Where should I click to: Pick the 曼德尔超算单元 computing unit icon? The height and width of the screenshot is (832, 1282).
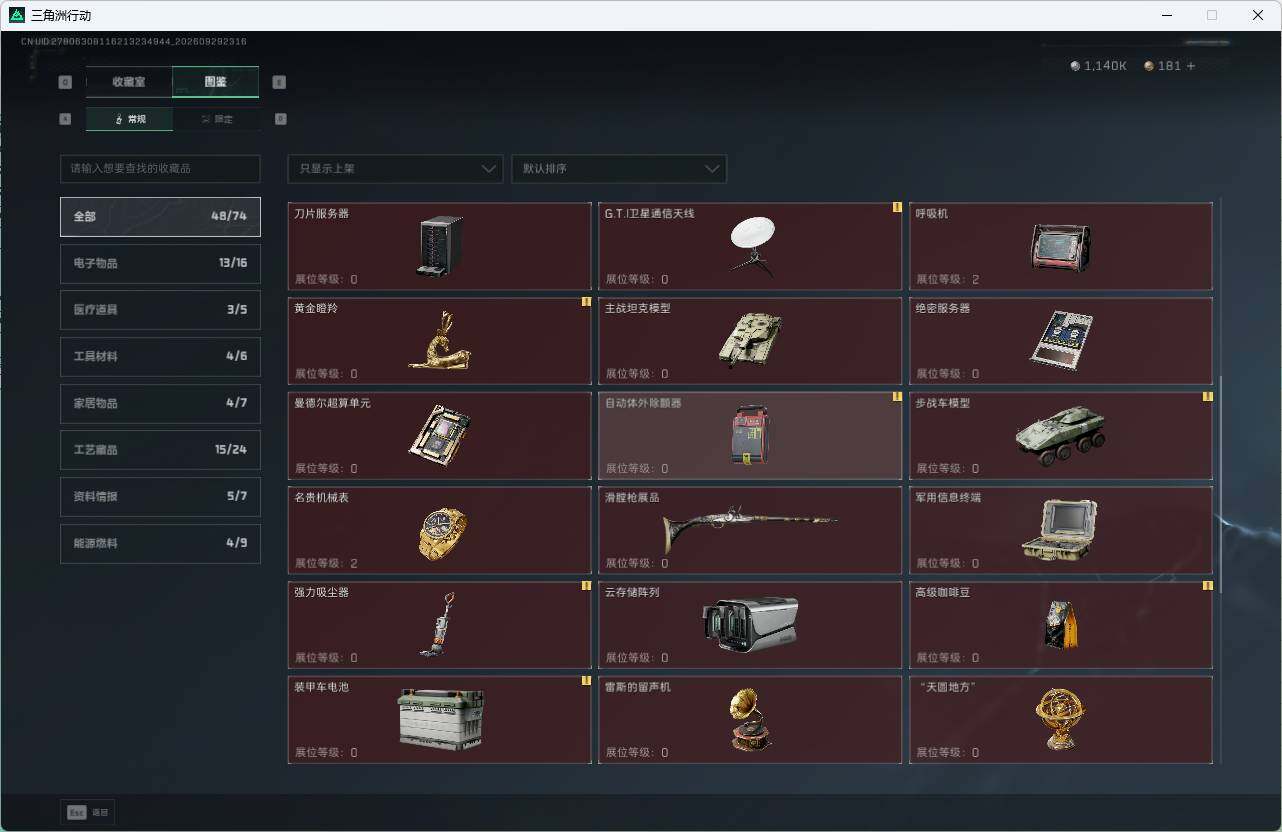[440, 435]
